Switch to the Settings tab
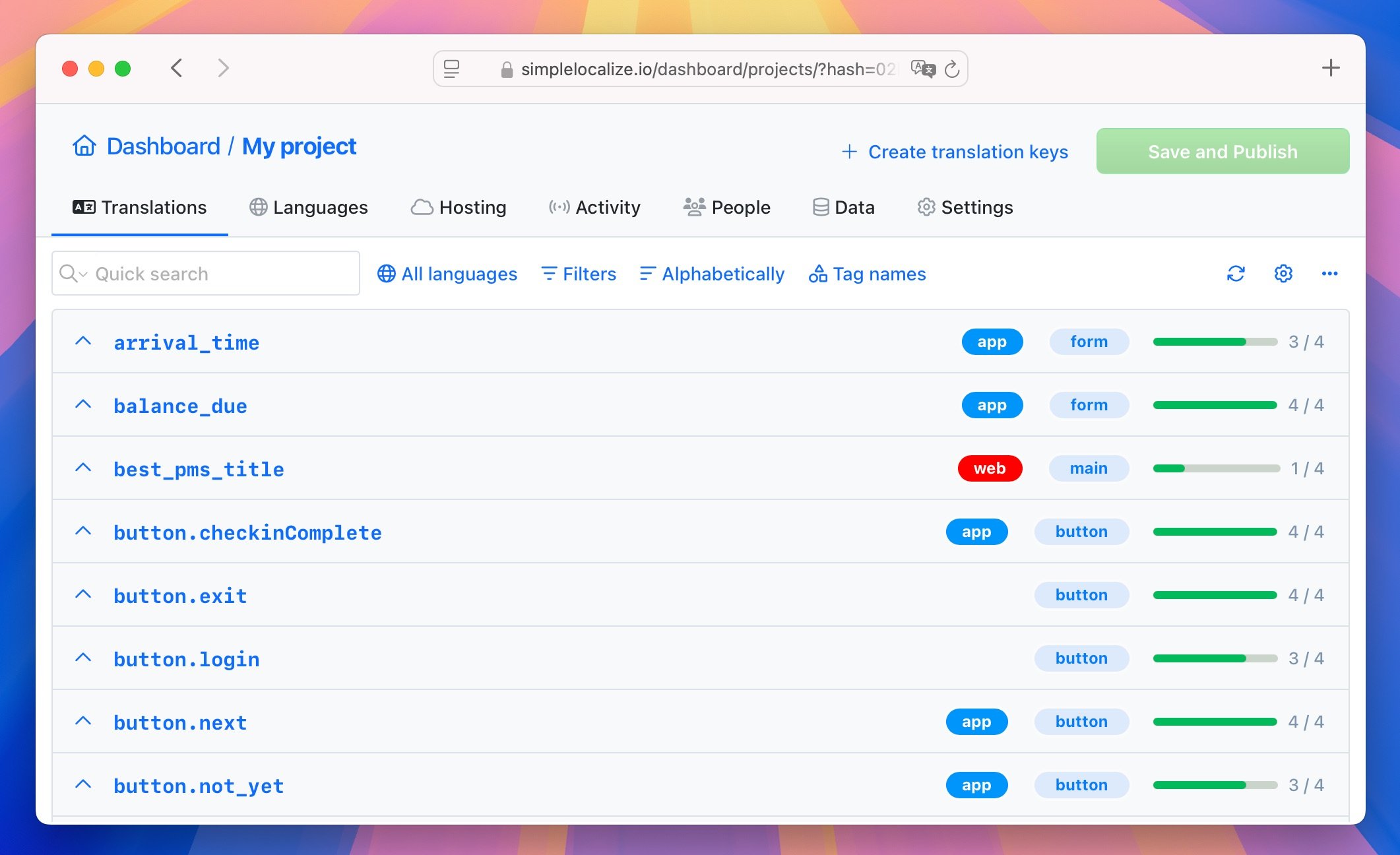This screenshot has width=1400, height=855. [x=965, y=207]
